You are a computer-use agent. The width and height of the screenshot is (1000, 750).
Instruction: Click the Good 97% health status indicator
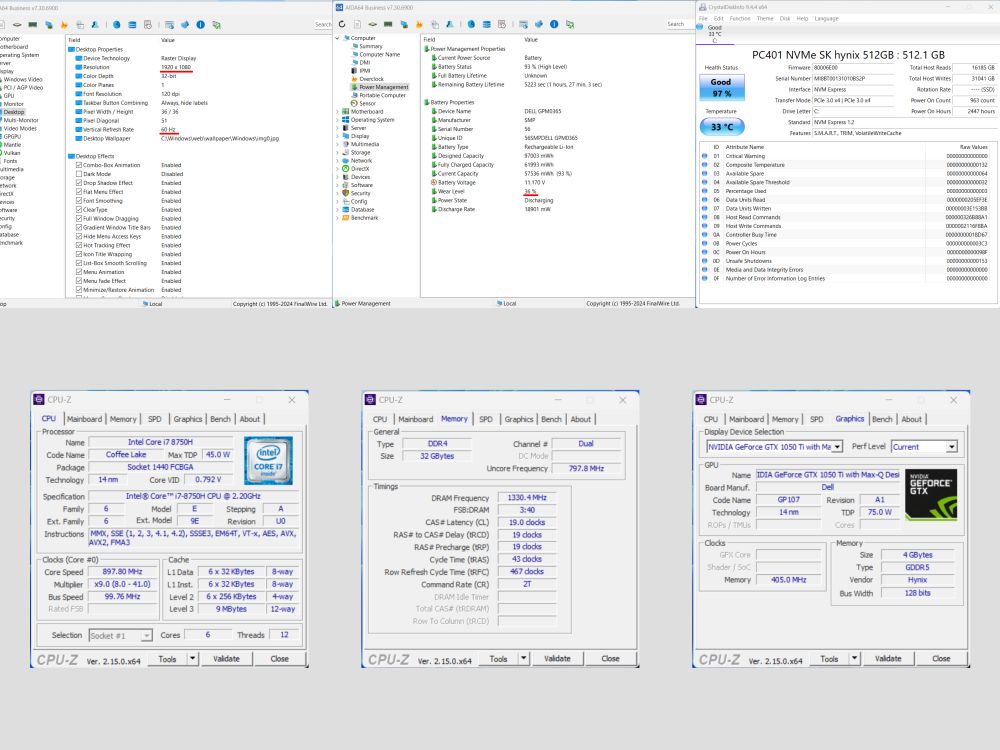click(x=721, y=87)
